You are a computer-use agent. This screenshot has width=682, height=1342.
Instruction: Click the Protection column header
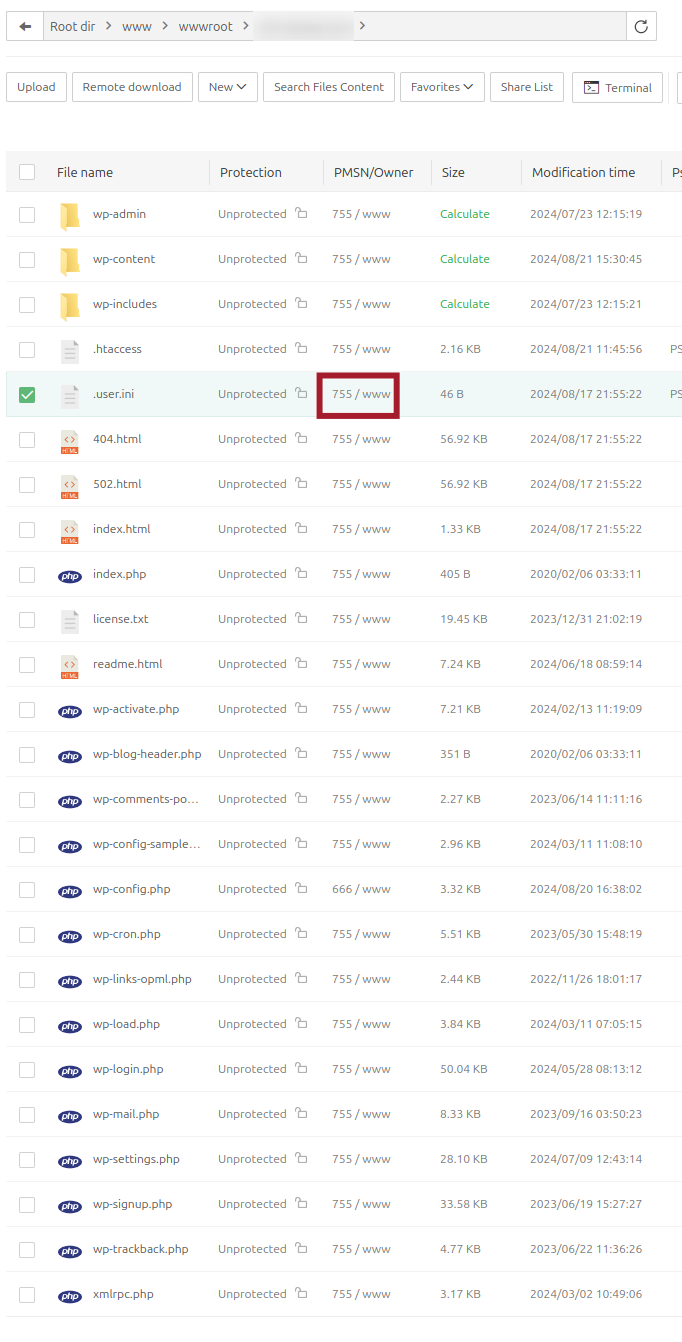(x=251, y=172)
